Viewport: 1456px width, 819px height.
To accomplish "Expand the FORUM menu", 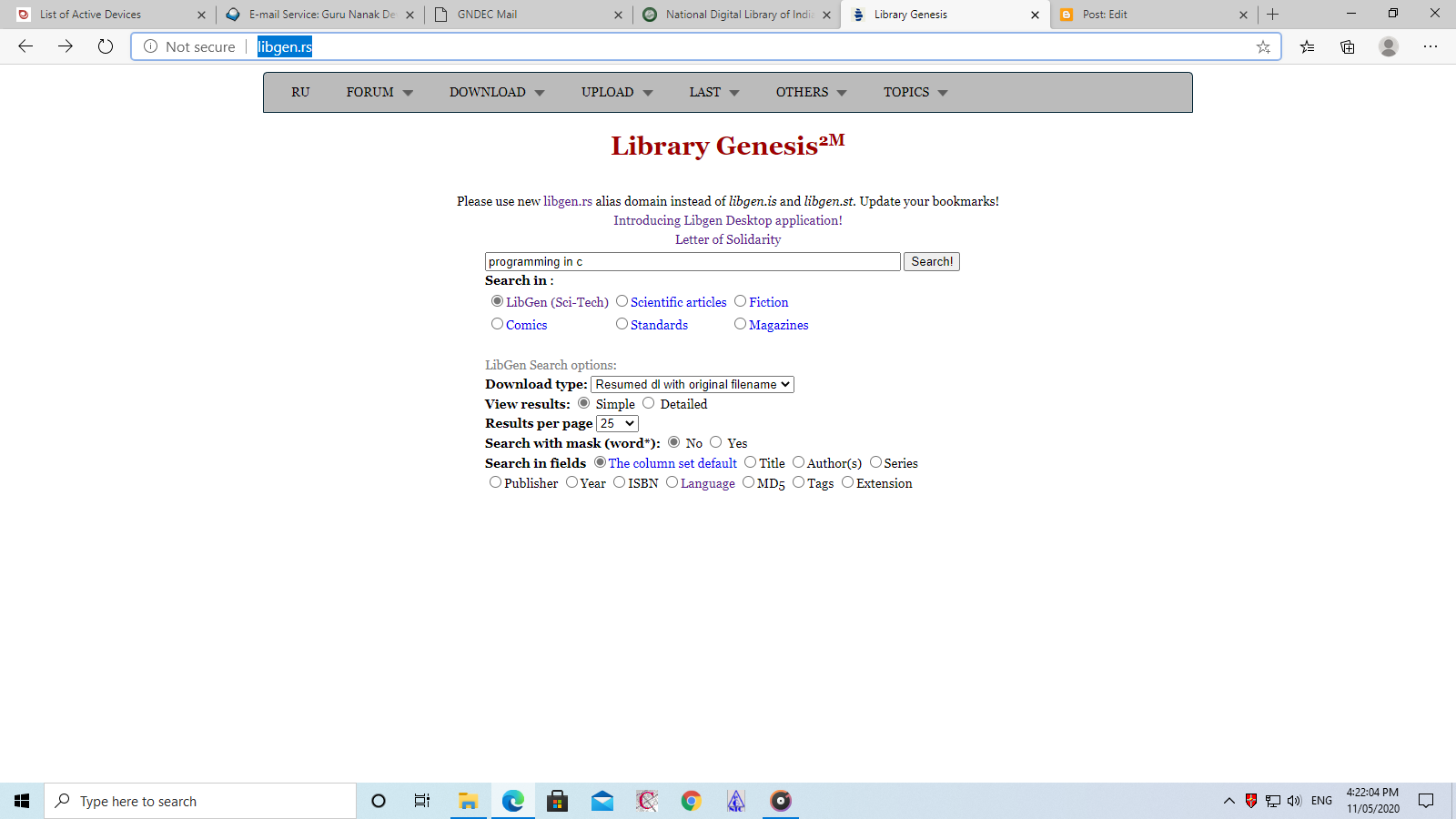I will click(379, 93).
